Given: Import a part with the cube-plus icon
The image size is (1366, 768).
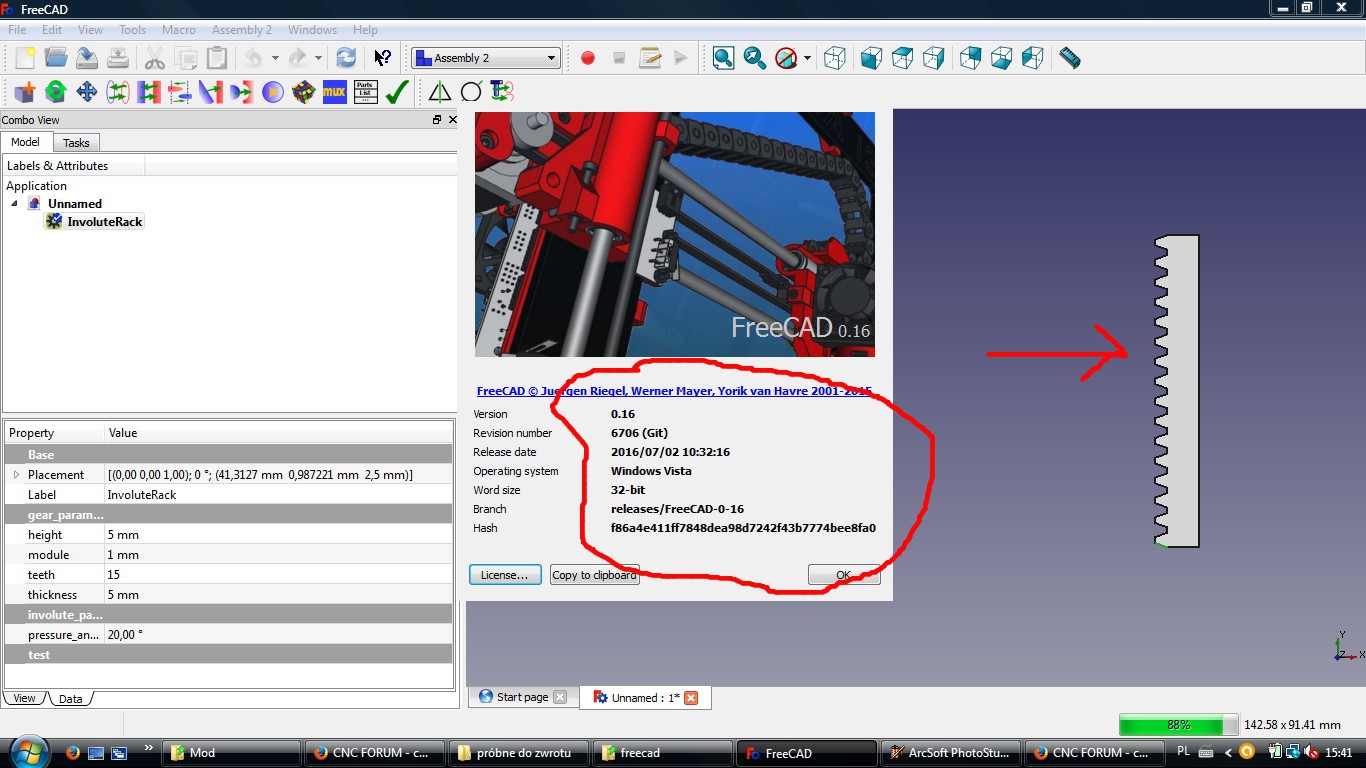Looking at the screenshot, I should [x=25, y=92].
